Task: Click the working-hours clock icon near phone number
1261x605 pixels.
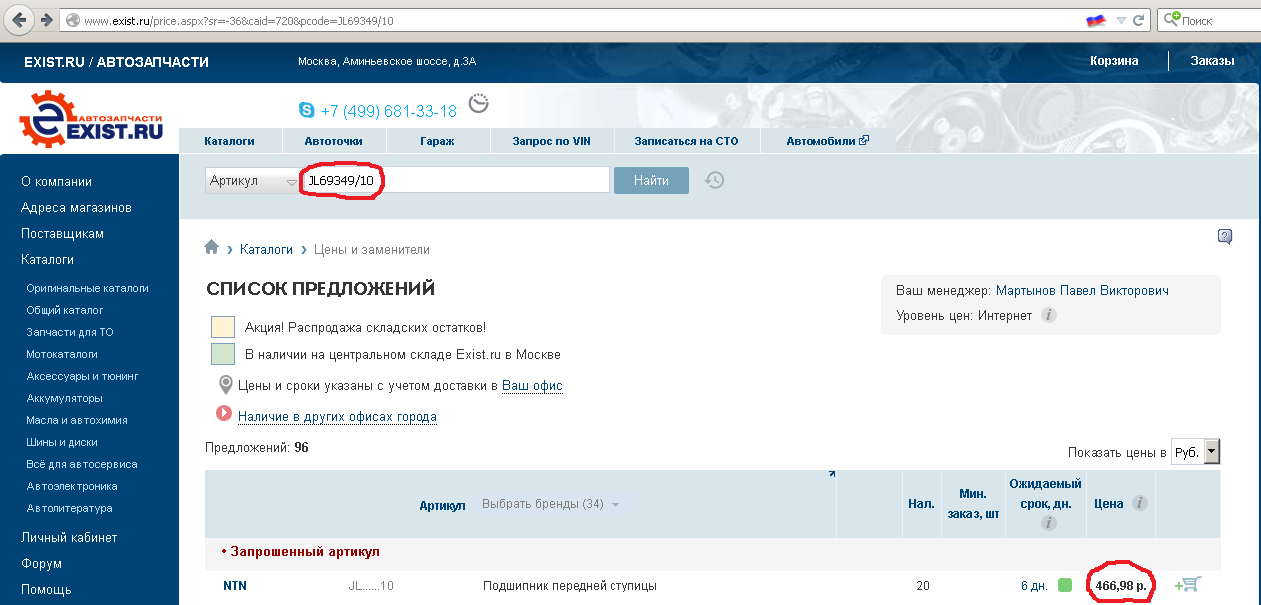Action: (x=478, y=105)
